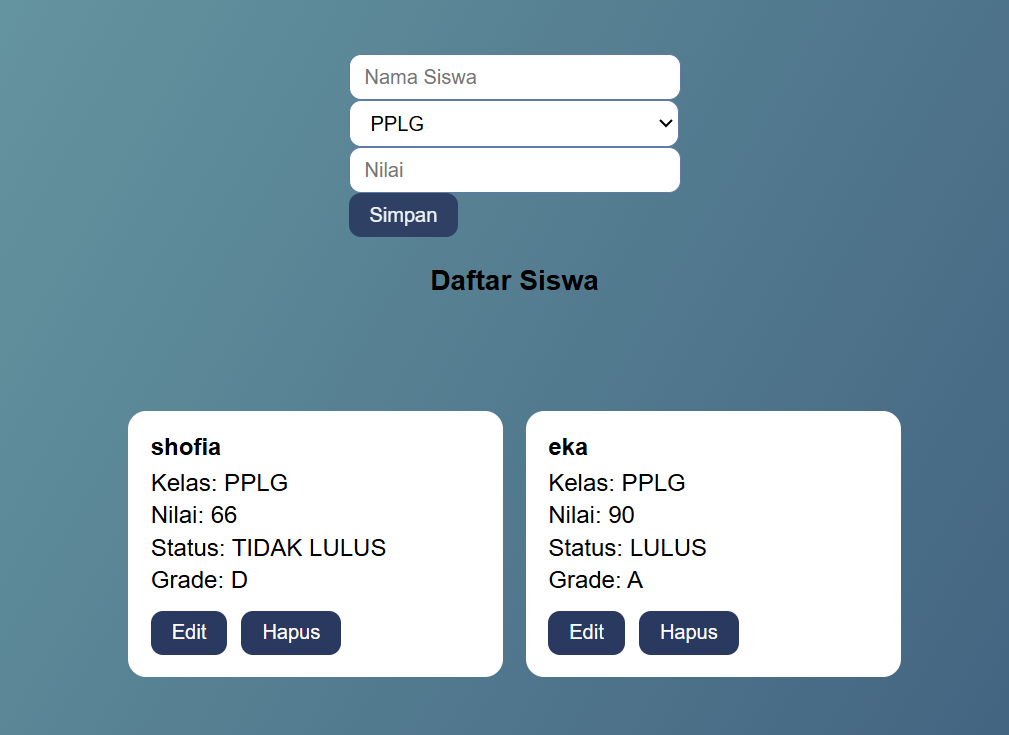Screen dimensions: 1009x735
Task: Click the Simpan button
Action: (403, 215)
